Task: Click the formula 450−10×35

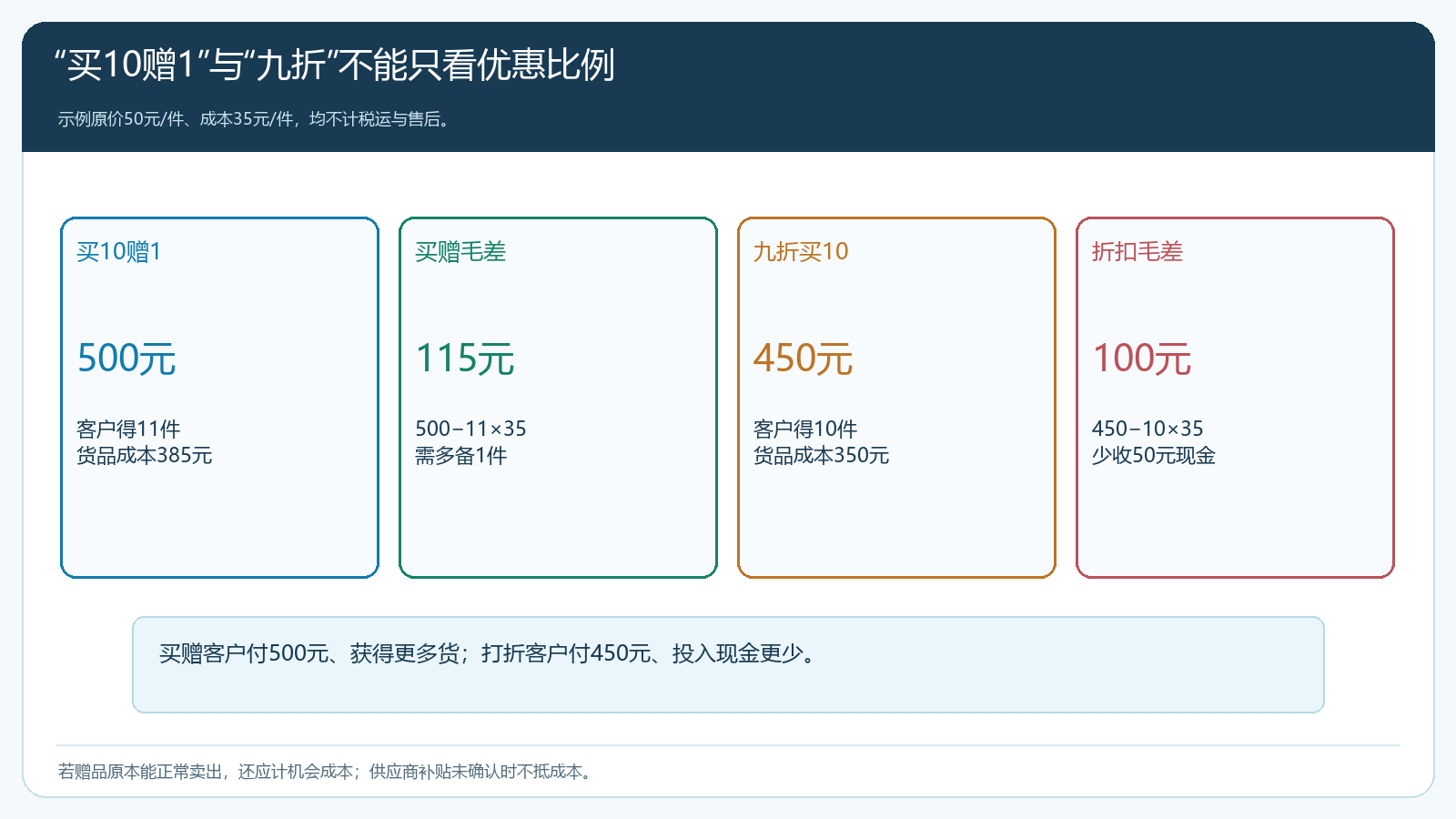Action: [1148, 429]
